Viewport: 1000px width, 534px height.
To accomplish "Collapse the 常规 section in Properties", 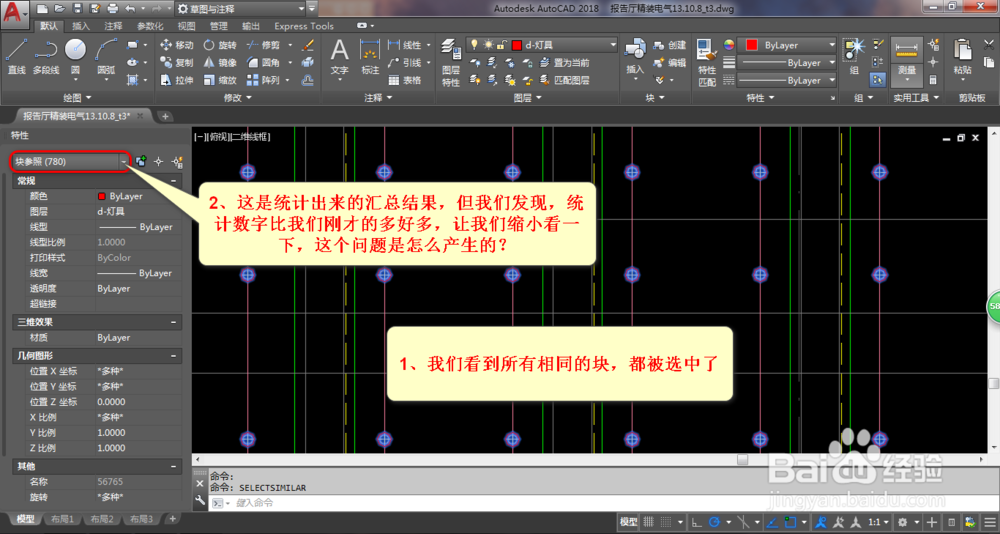I will pos(173,181).
